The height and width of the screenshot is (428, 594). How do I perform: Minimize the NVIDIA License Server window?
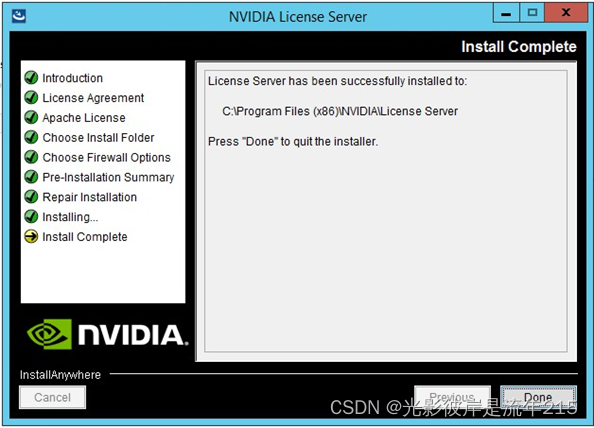coord(506,13)
